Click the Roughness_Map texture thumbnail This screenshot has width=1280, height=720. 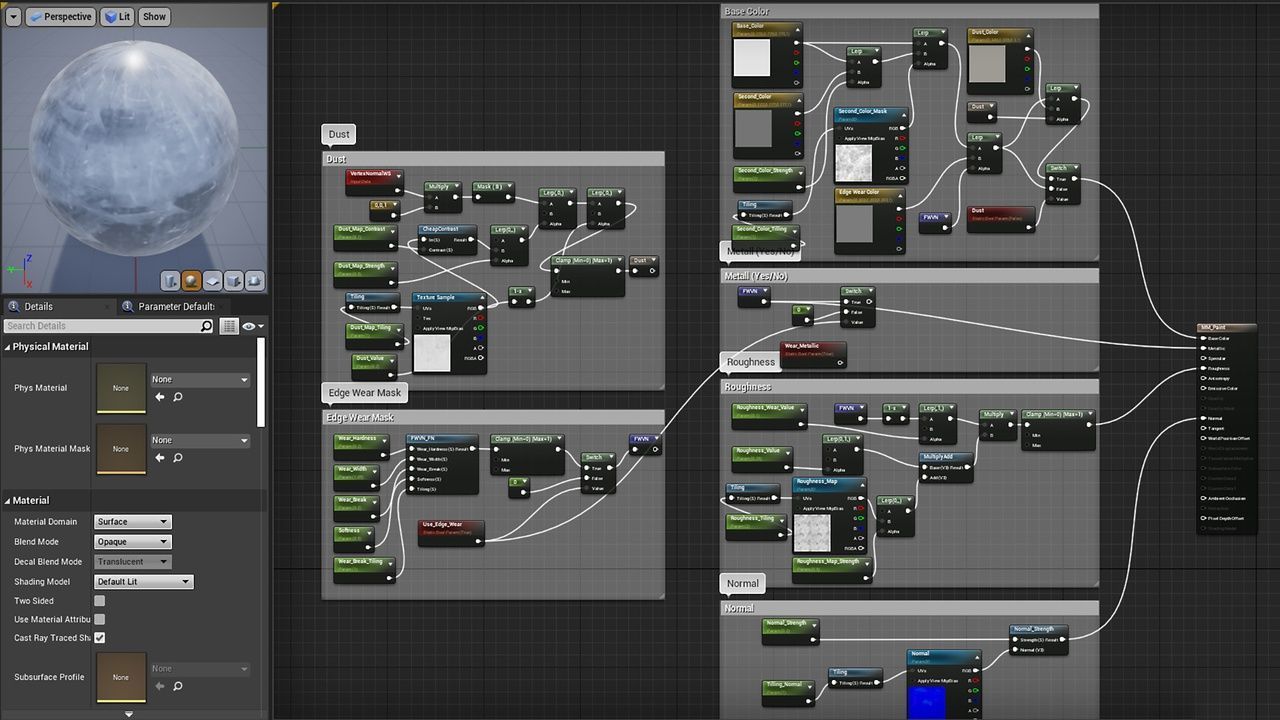(x=812, y=533)
